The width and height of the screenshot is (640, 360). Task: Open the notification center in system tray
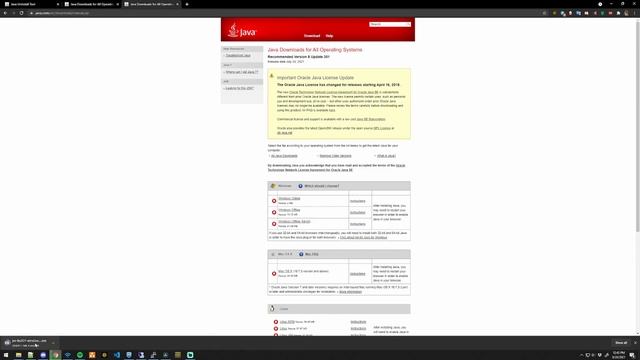tap(632, 355)
